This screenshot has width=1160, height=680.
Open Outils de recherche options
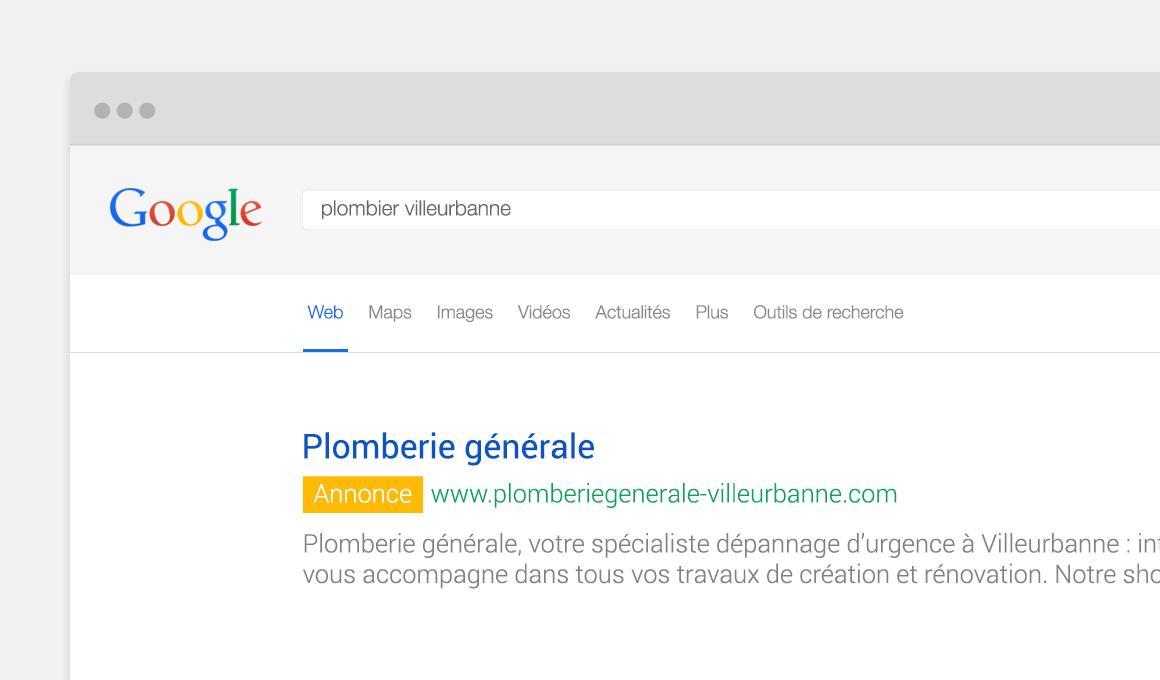point(828,312)
